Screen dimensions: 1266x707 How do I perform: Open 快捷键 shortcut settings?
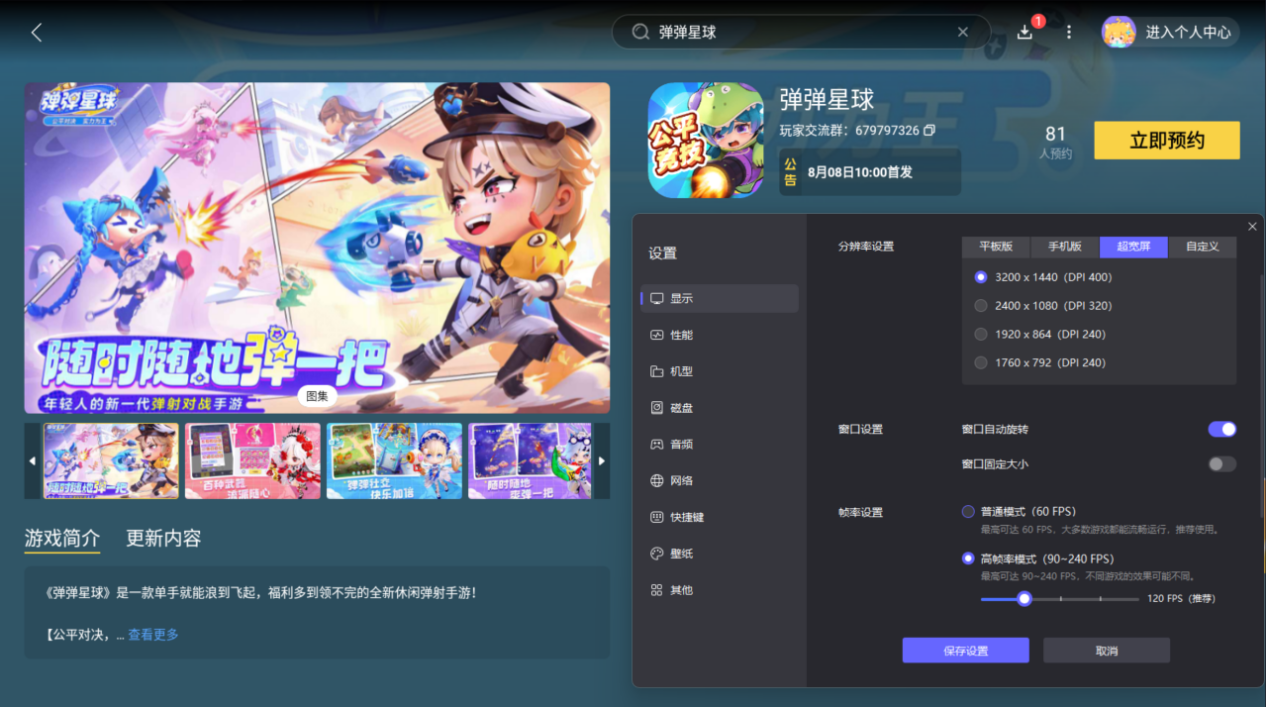tap(719, 517)
